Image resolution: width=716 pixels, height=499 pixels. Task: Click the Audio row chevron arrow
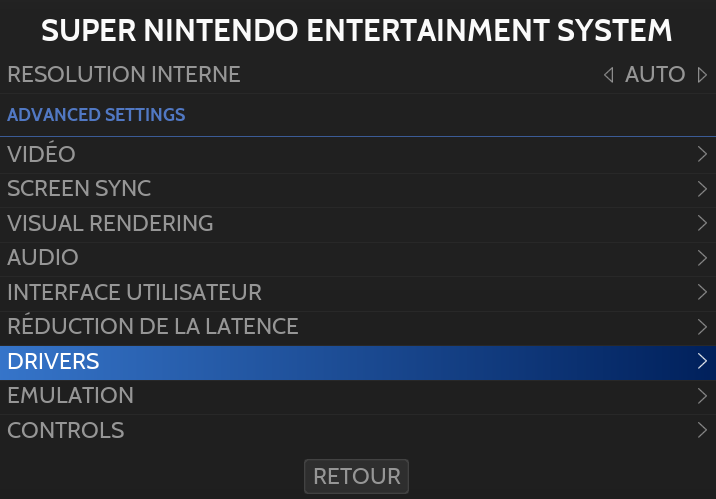pos(702,258)
